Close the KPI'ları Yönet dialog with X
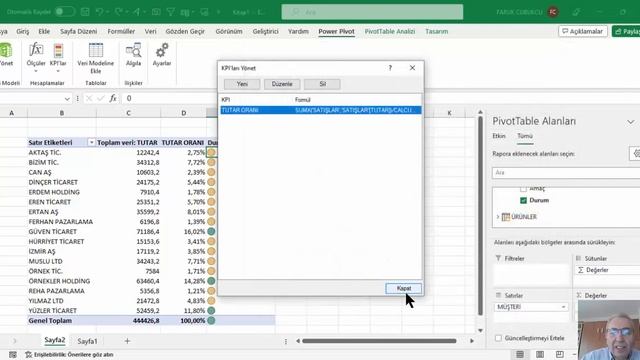 pyautogui.click(x=412, y=68)
